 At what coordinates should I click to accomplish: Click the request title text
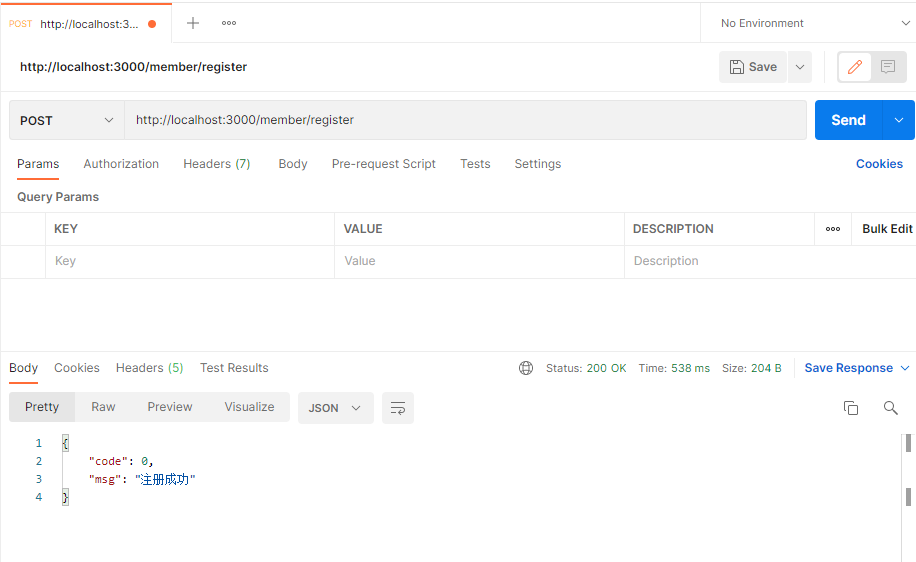(133, 67)
